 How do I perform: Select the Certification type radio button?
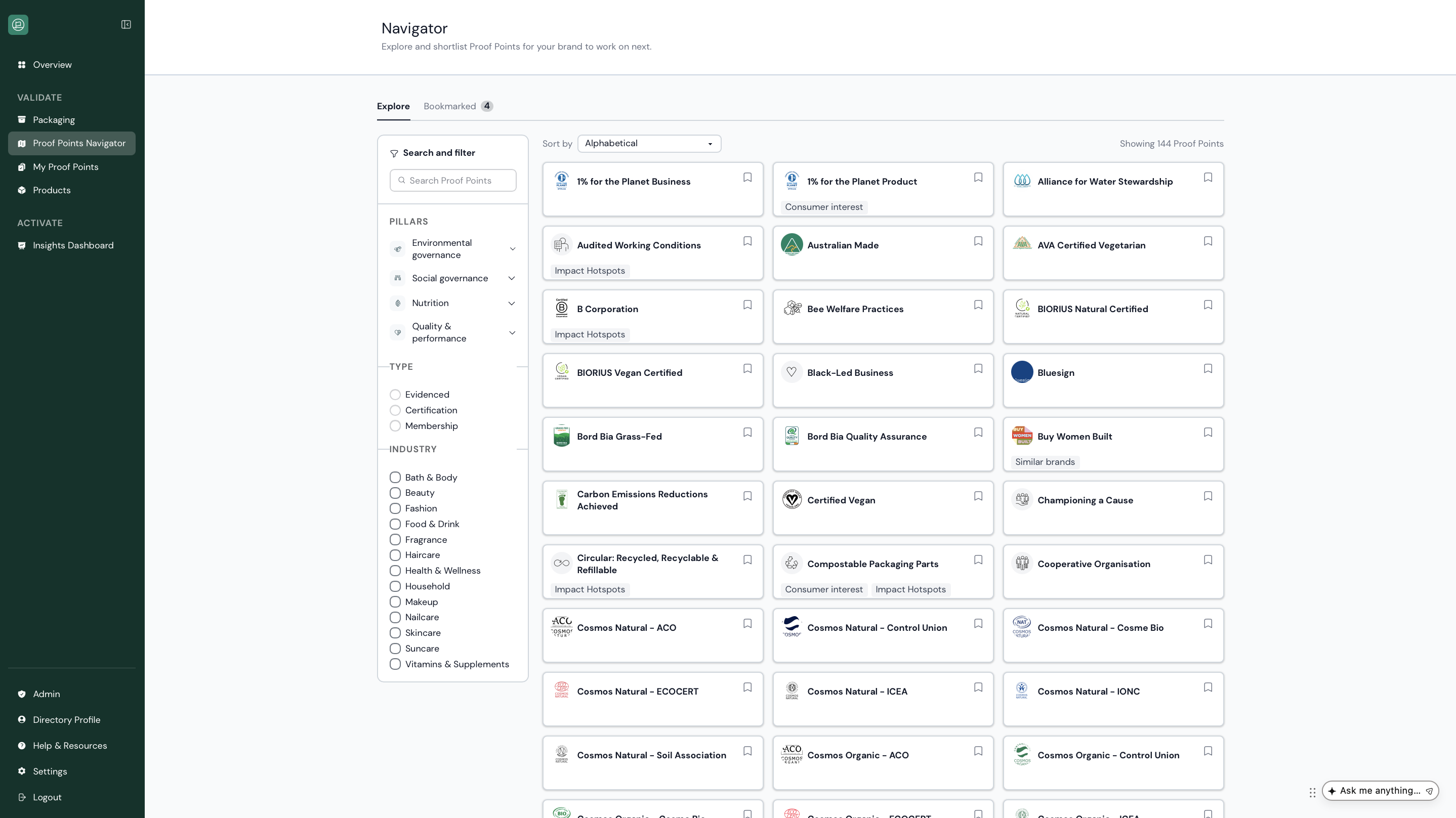[x=395, y=410]
